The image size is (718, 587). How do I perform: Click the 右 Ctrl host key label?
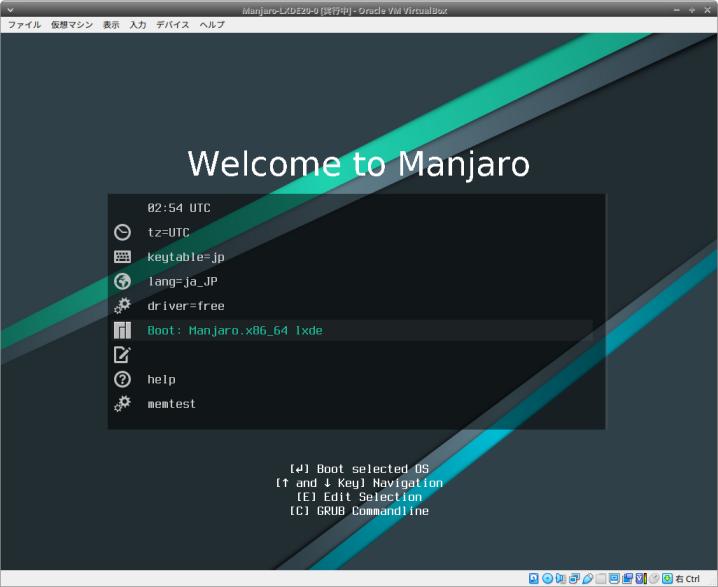pos(688,579)
